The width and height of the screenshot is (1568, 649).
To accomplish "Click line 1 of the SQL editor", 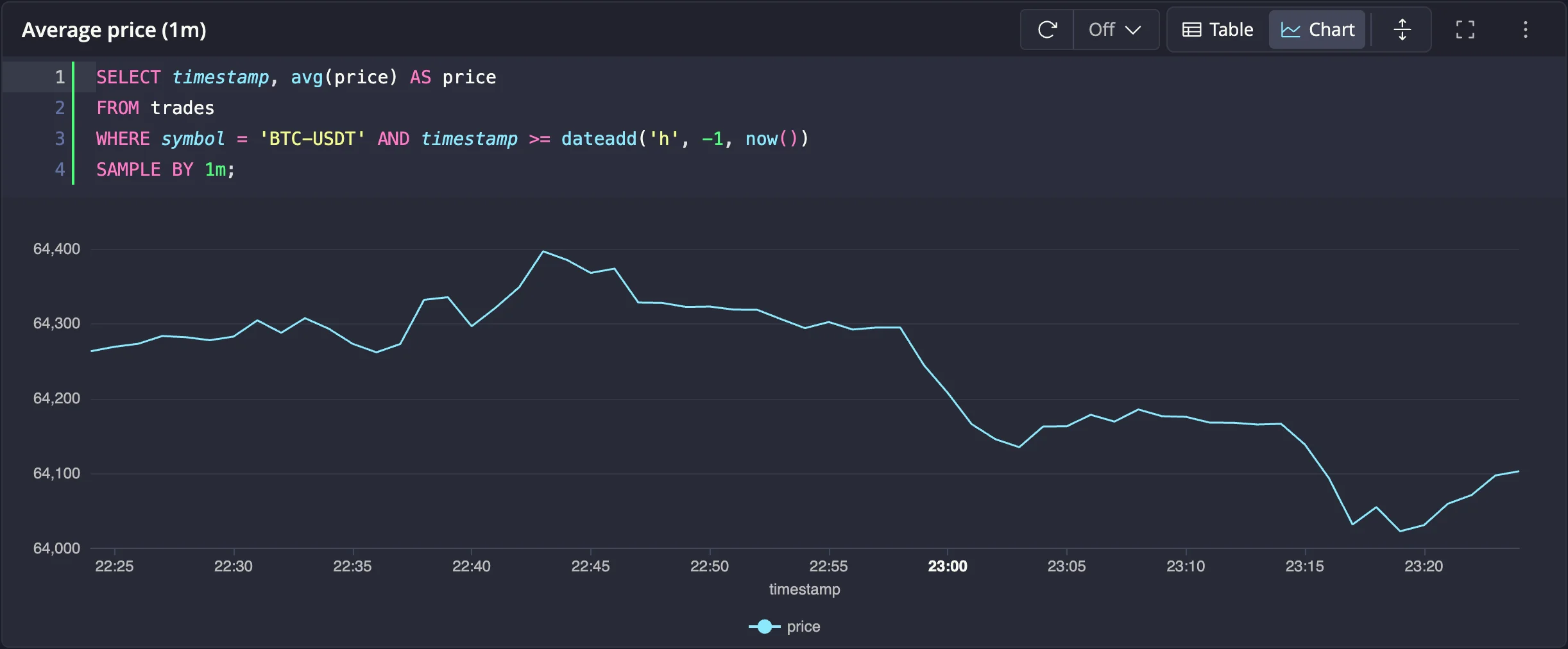I will click(x=296, y=77).
